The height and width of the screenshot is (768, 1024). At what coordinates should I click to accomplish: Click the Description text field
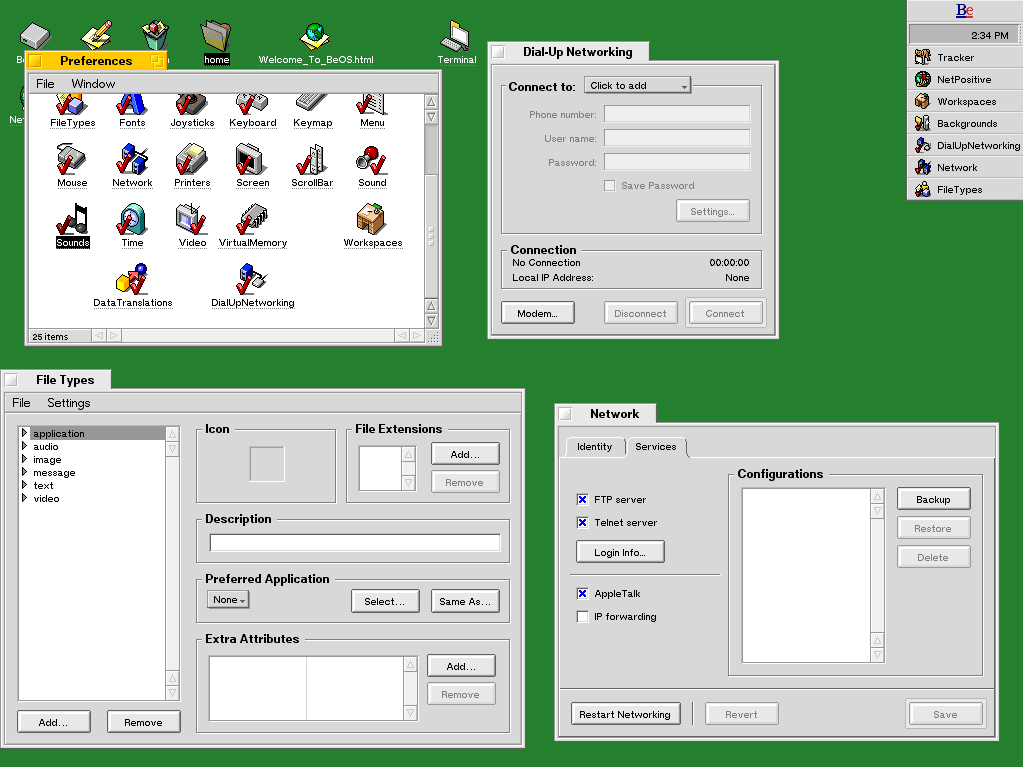pyautogui.click(x=355, y=543)
